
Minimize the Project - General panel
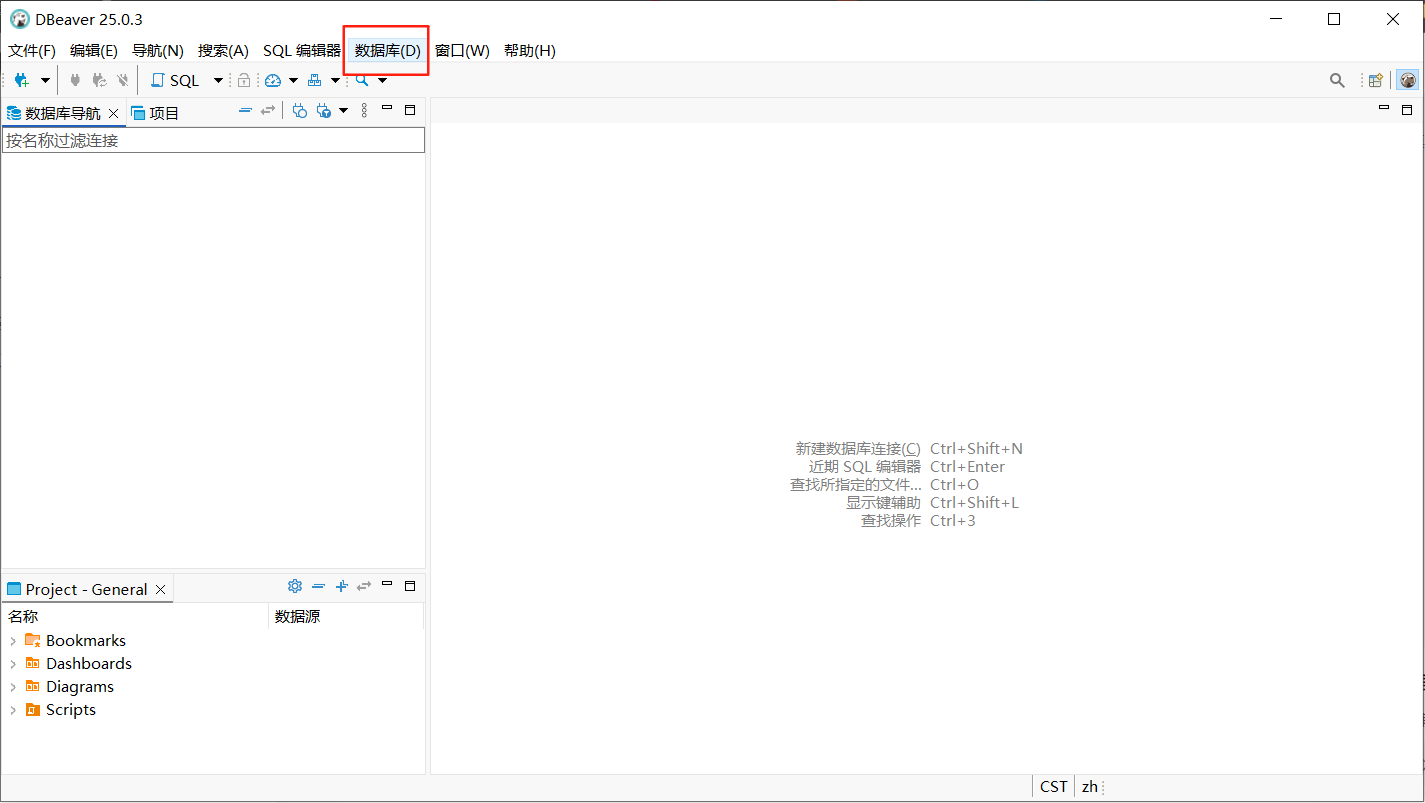(x=387, y=584)
